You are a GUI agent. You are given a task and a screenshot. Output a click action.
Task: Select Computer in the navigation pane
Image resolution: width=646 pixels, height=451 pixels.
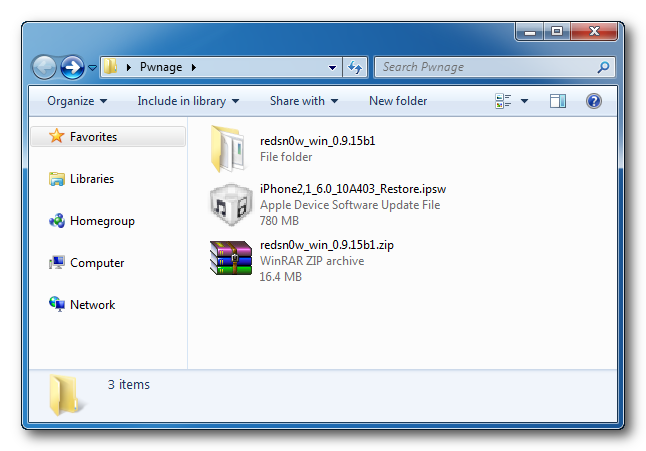pyautogui.click(x=97, y=263)
